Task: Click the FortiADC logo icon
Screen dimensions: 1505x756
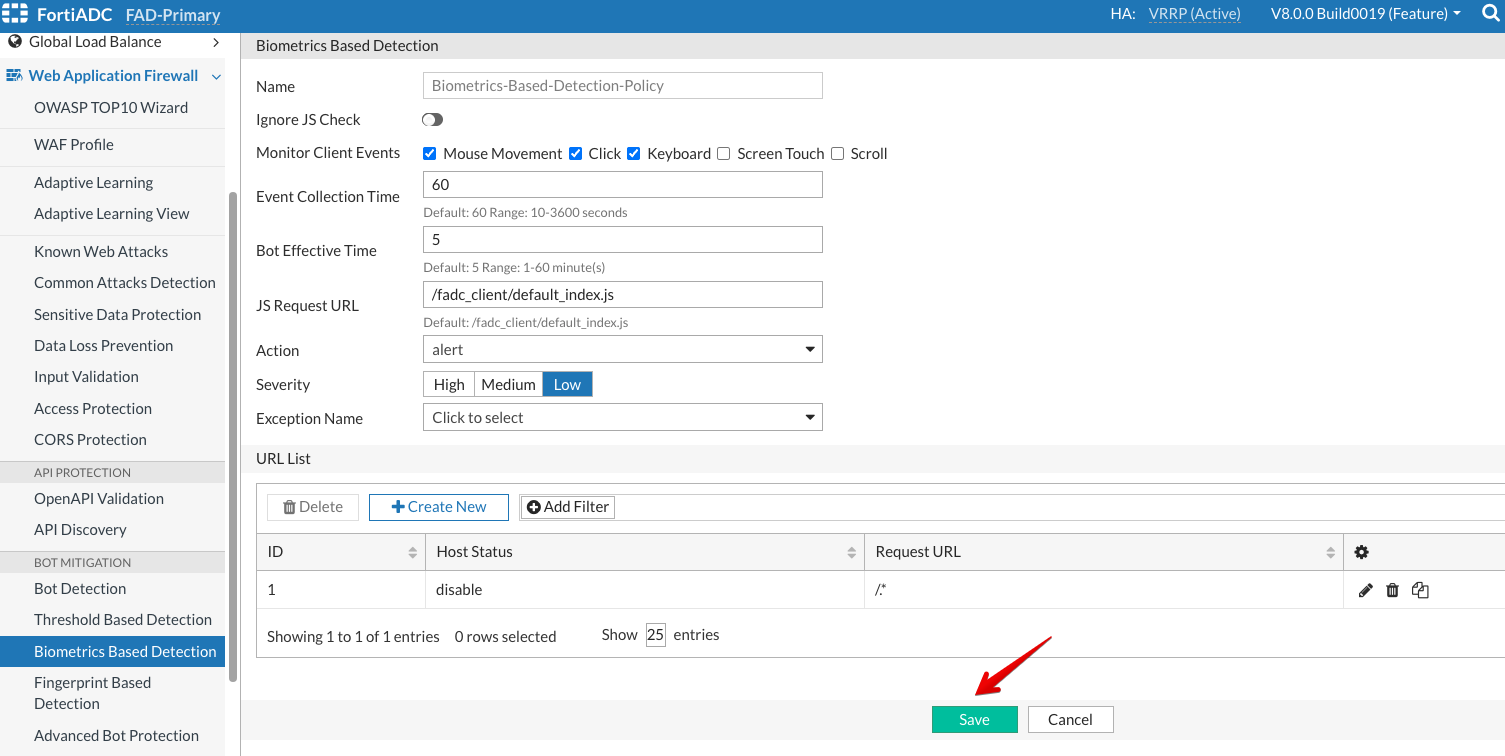Action: (x=15, y=15)
